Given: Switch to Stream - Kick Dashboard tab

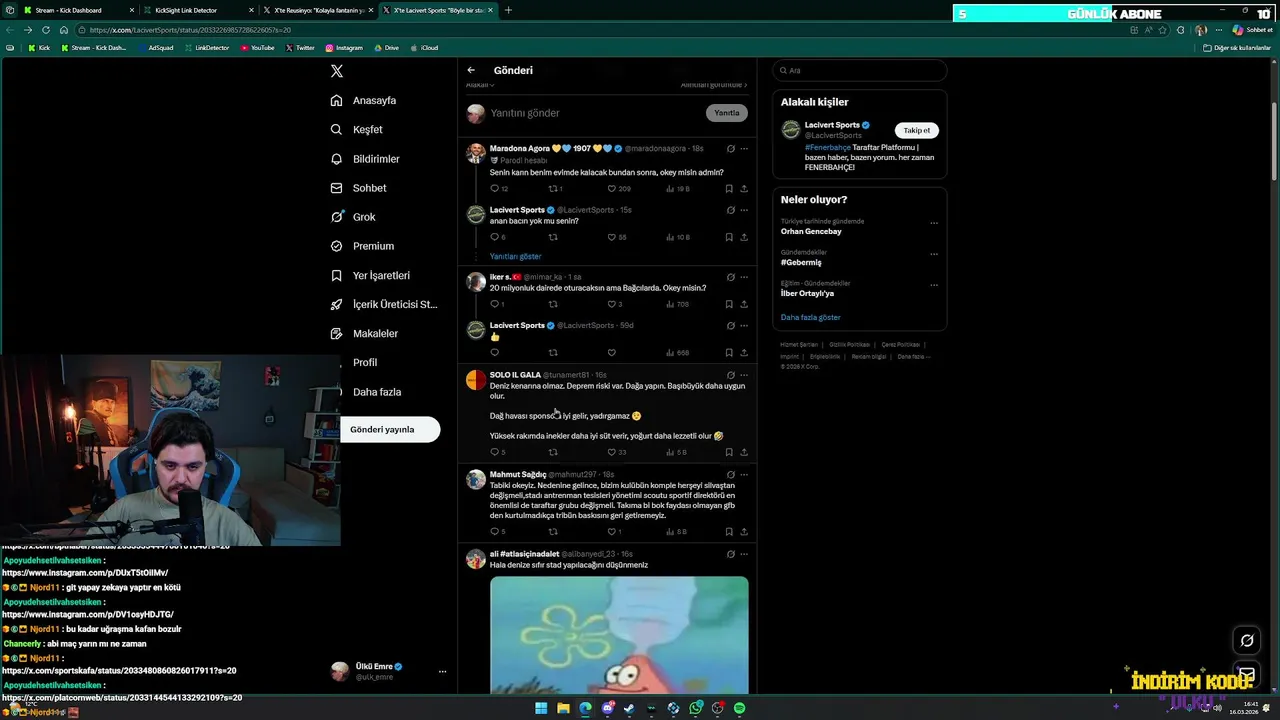Looking at the screenshot, I should 77,10.
